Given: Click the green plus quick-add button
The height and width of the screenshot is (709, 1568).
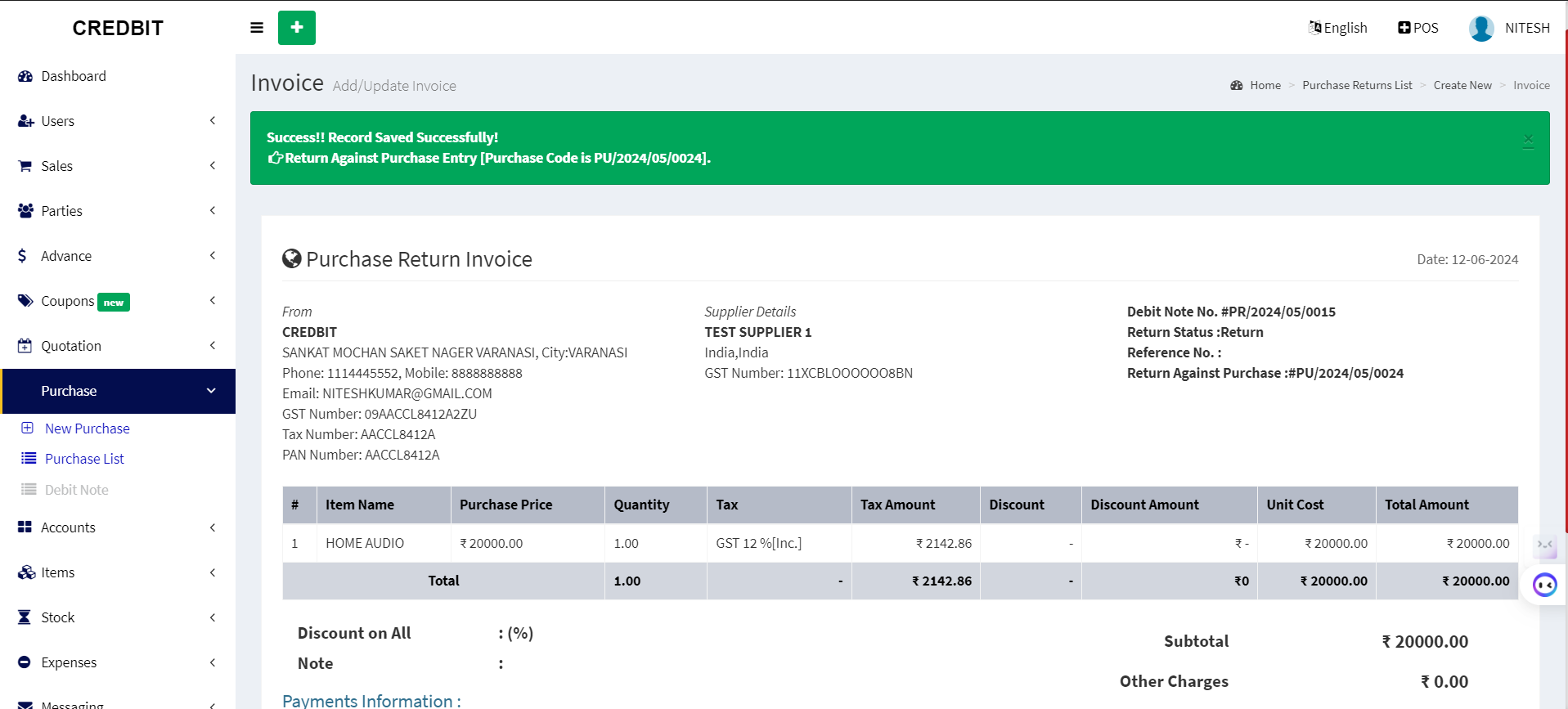Looking at the screenshot, I should [297, 28].
